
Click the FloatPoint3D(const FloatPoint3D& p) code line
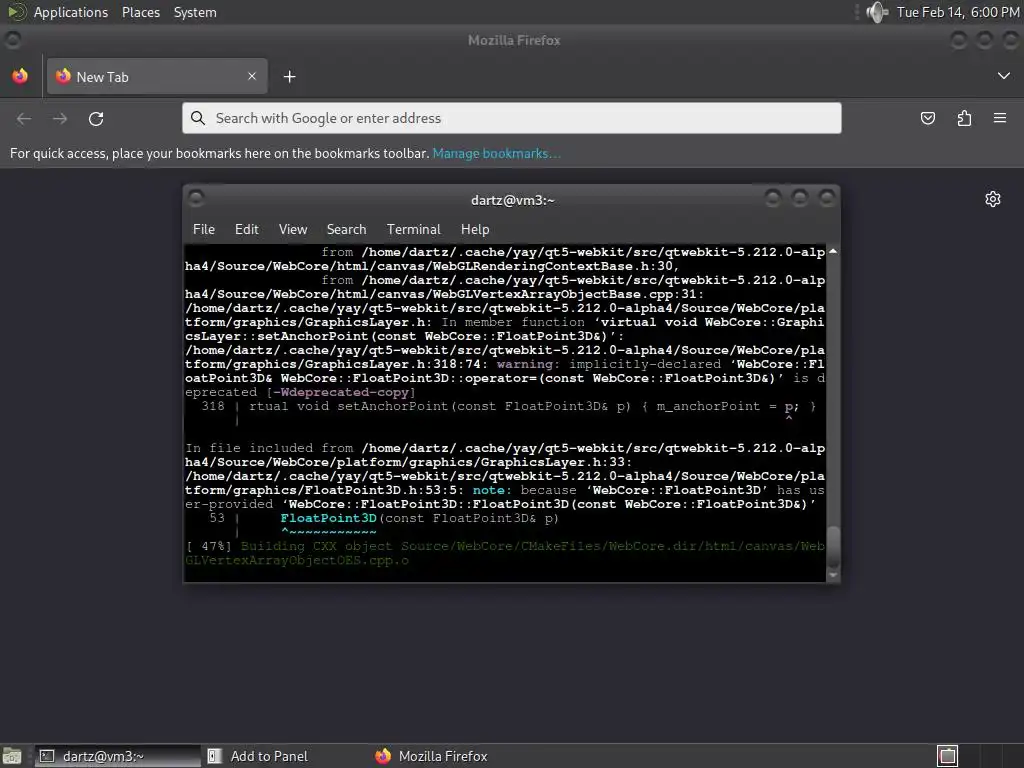420,519
